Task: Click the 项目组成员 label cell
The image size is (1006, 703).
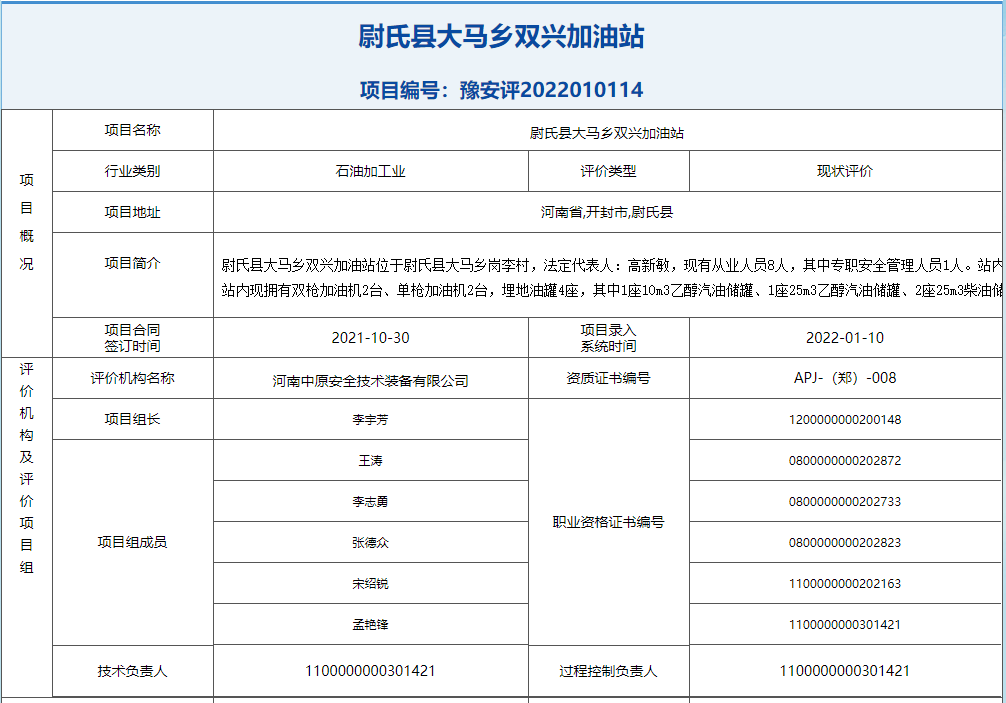Action: point(133,543)
